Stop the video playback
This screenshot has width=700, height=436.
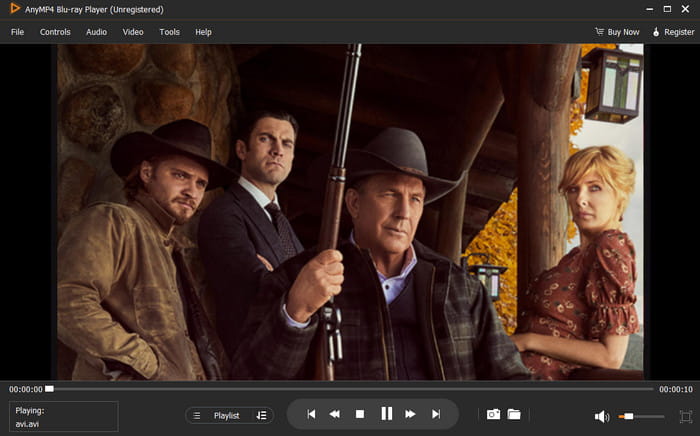[x=360, y=414]
